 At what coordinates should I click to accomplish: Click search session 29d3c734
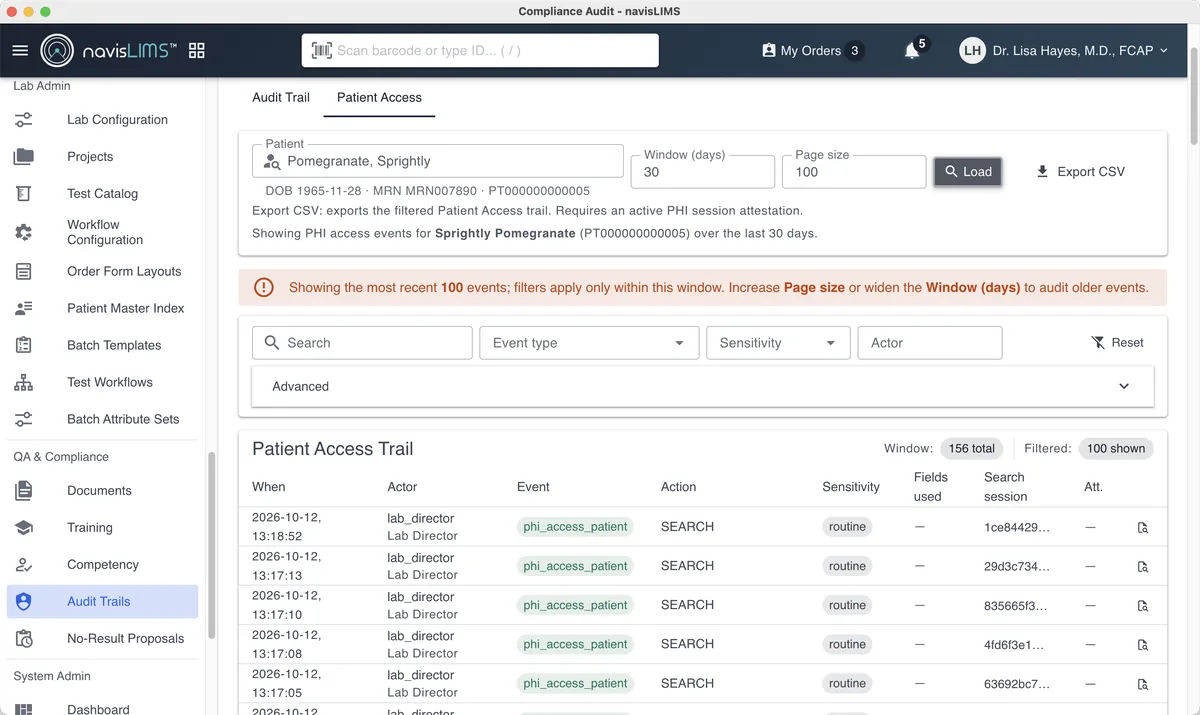pyautogui.click(x=1017, y=566)
